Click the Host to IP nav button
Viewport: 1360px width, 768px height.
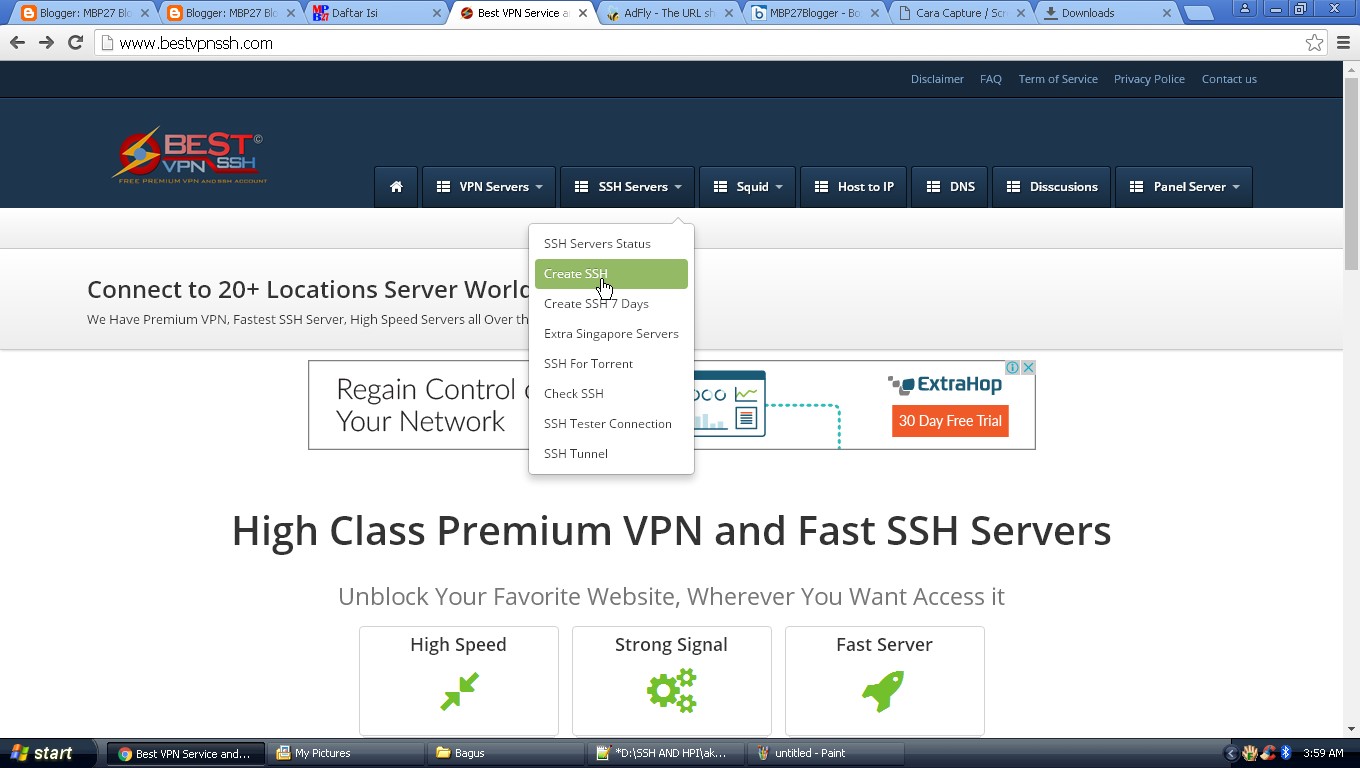click(x=854, y=187)
